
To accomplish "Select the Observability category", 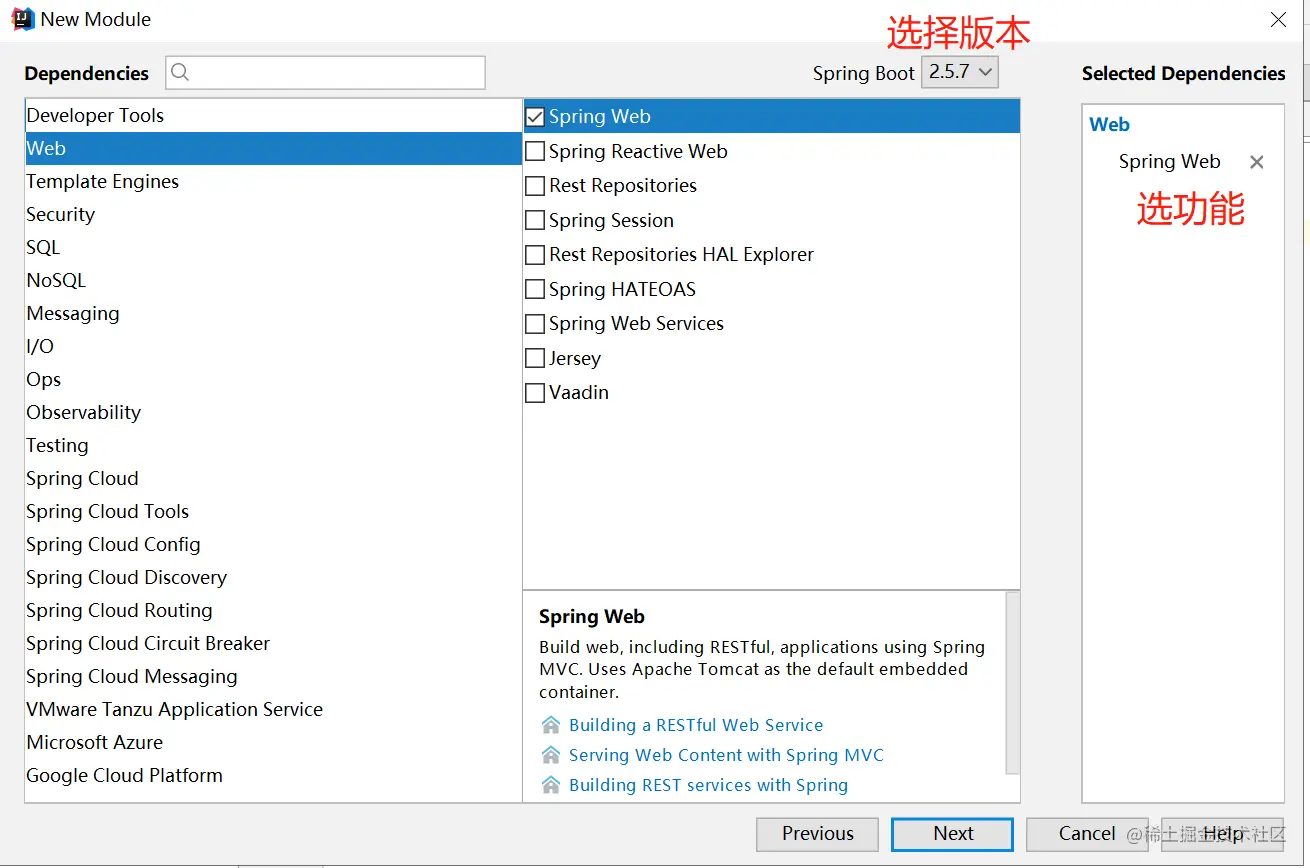I will click(x=273, y=413).
